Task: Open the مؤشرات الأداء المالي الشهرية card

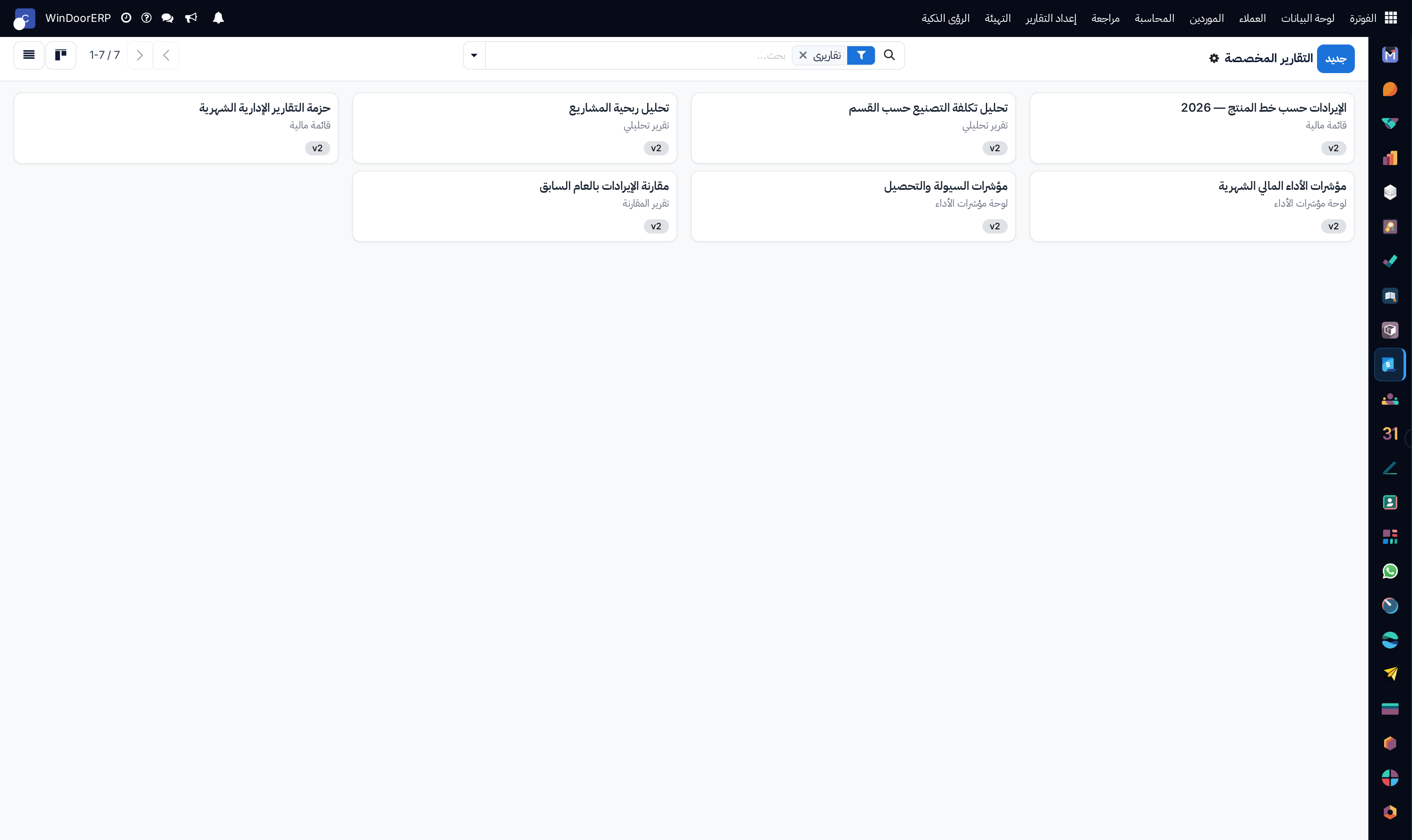Action: (x=1192, y=206)
